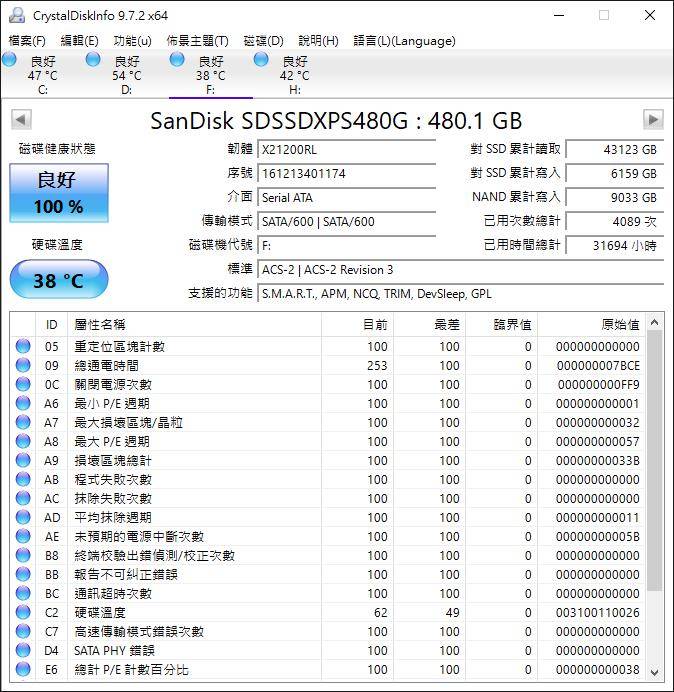Image resolution: width=674 pixels, height=692 pixels.
Task: Click the 屬性名稱 column header
Action: click(100, 325)
